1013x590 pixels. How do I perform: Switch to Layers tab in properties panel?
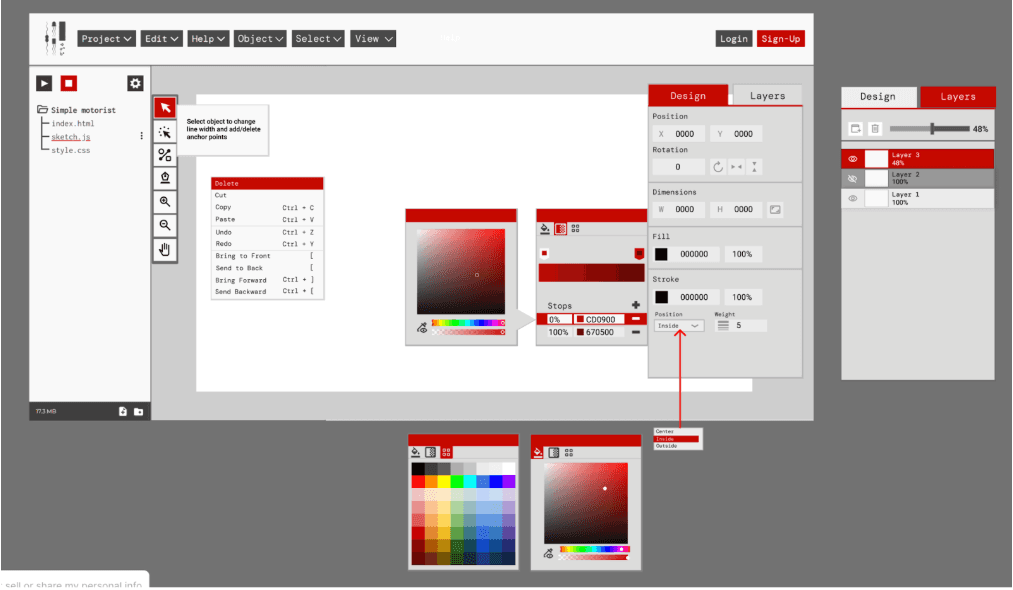pyautogui.click(x=768, y=96)
